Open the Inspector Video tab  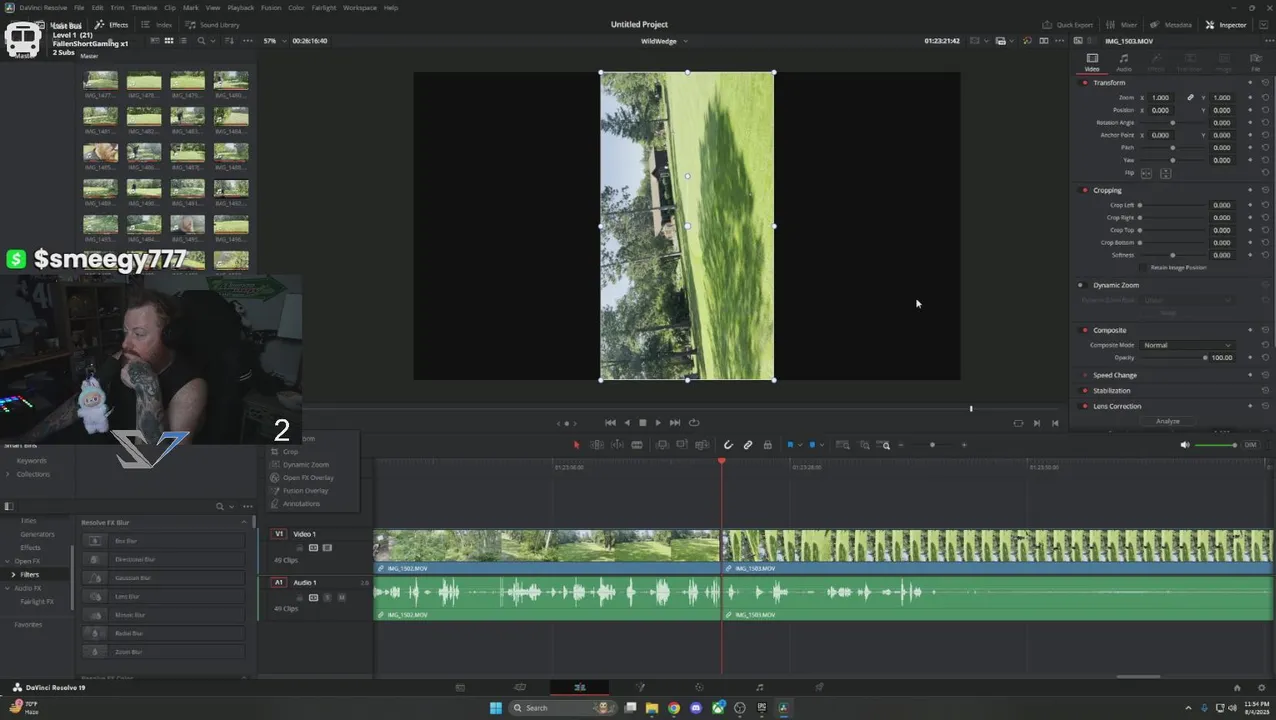1092,62
